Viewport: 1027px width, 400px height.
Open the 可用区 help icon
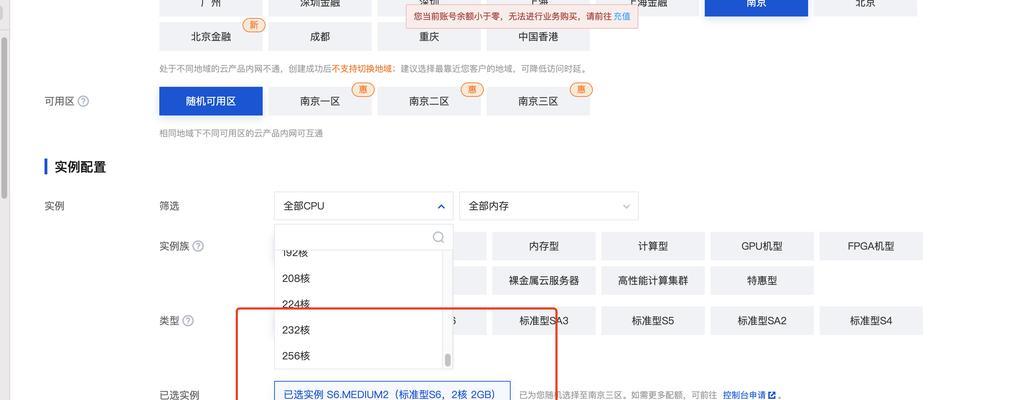click(x=83, y=101)
